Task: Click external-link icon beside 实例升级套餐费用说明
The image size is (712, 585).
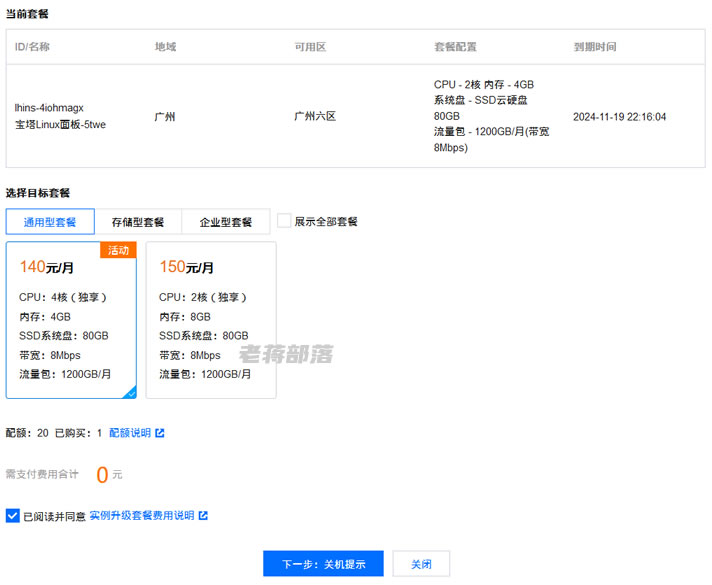Action: [x=203, y=516]
